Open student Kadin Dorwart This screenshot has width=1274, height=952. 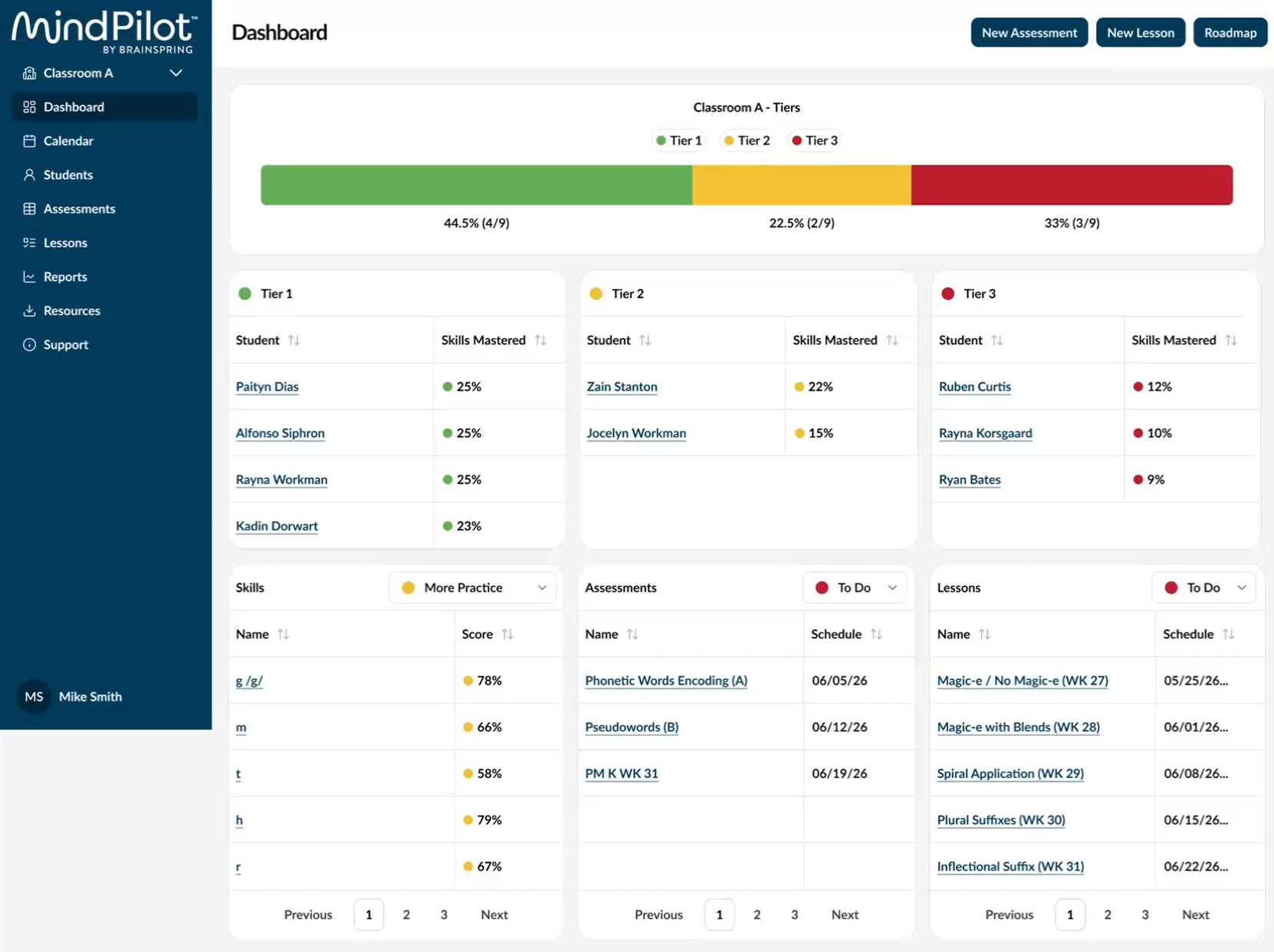(x=277, y=526)
